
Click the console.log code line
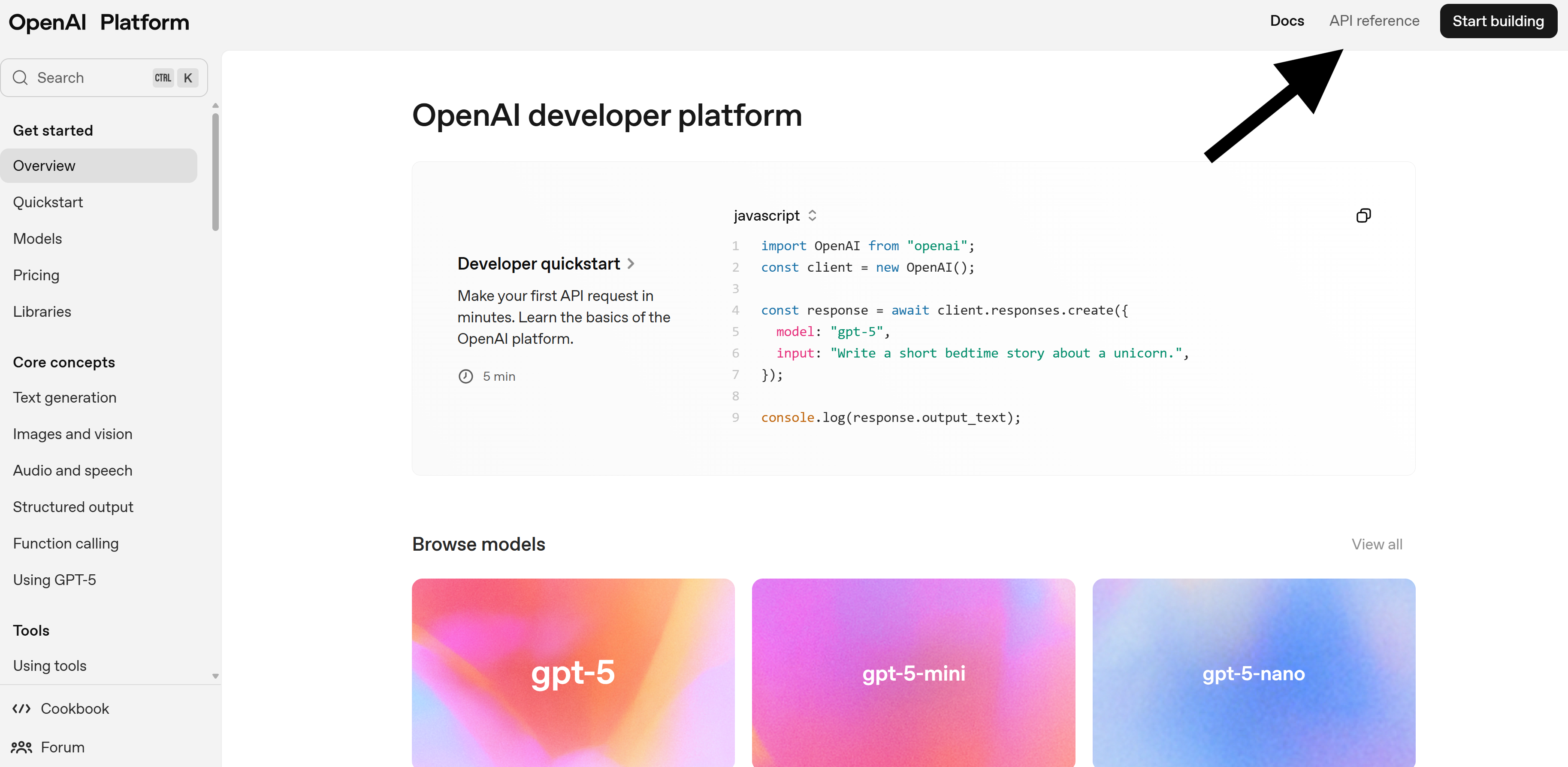pyautogui.click(x=891, y=418)
